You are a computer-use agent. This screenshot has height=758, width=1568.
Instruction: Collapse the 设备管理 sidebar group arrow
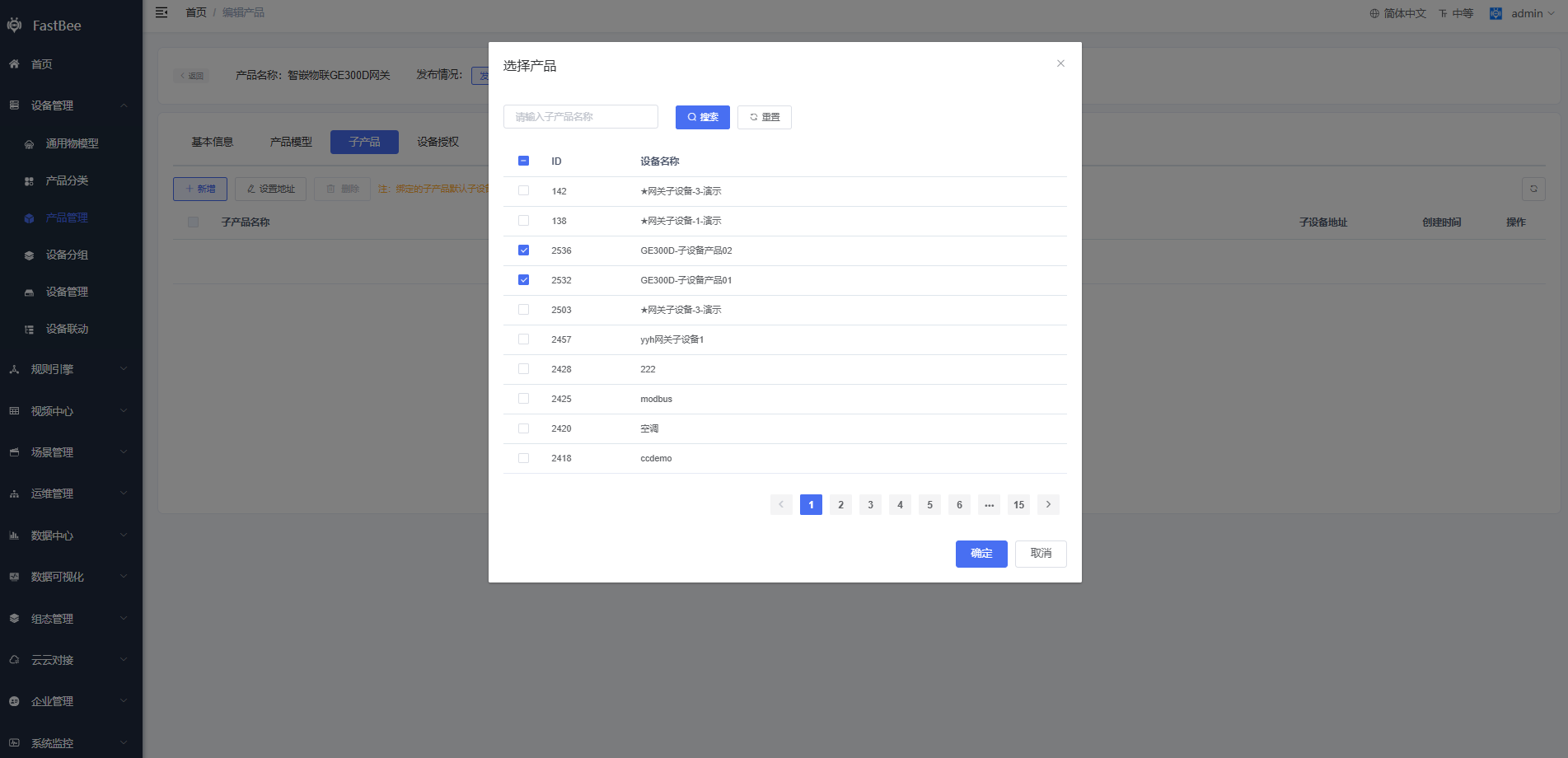click(124, 105)
